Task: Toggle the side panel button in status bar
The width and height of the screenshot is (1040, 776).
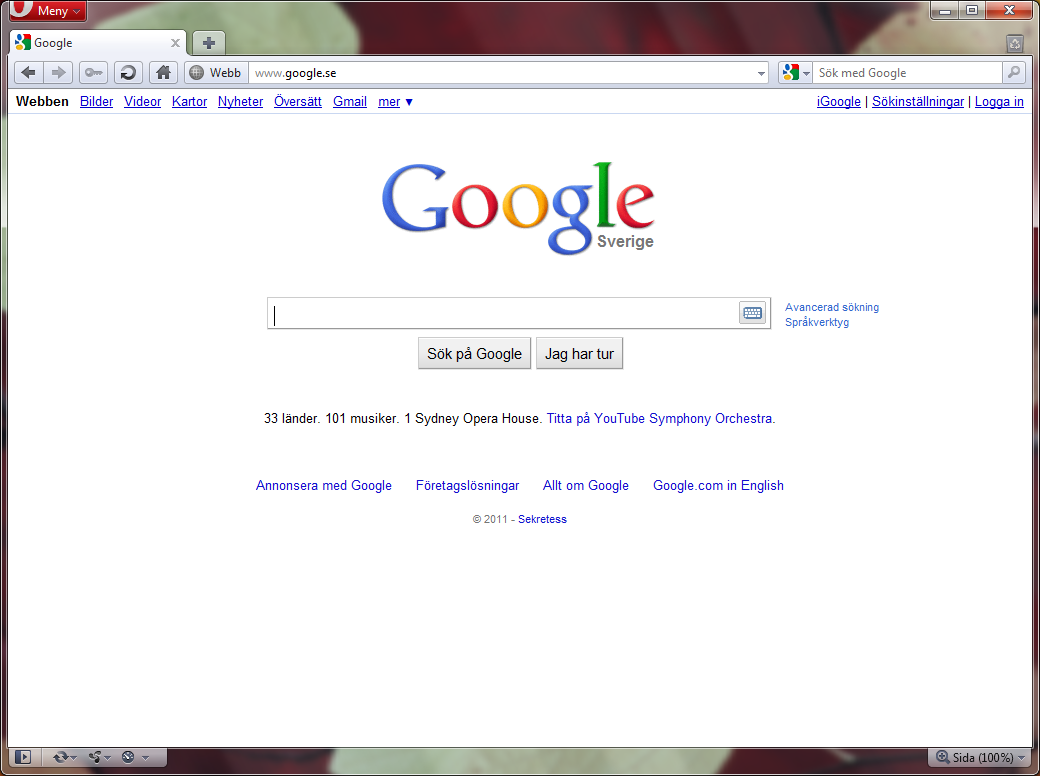Action: pos(23,757)
